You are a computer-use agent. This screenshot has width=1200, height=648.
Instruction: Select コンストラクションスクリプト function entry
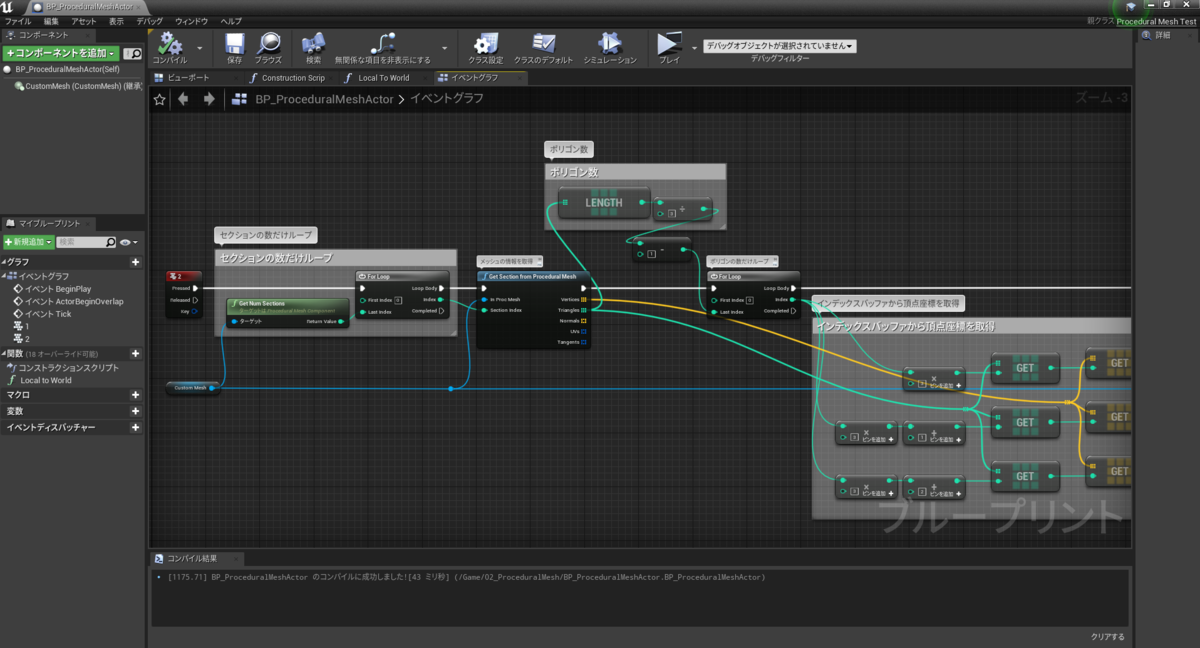click(x=62, y=367)
